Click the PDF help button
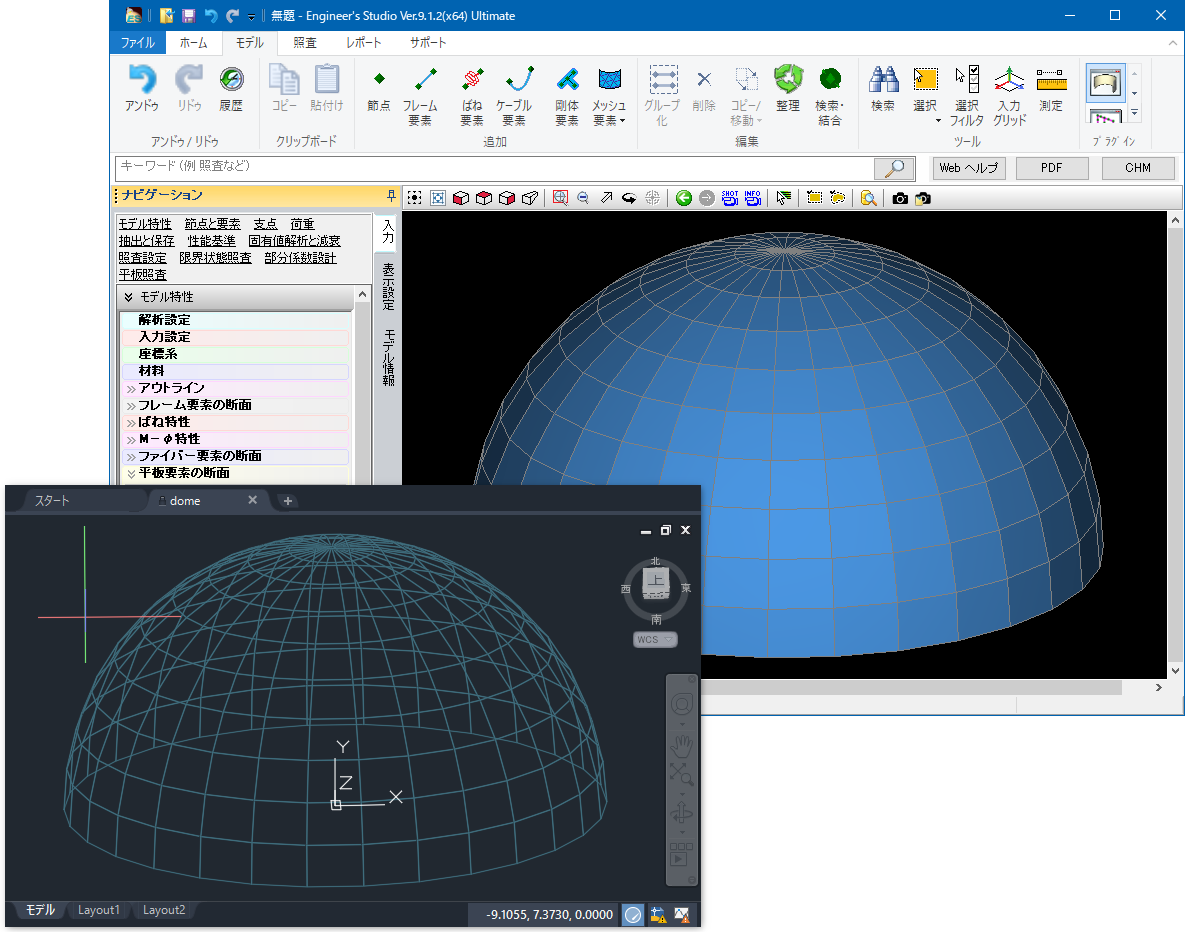This screenshot has width=1185, height=932. coord(1051,168)
